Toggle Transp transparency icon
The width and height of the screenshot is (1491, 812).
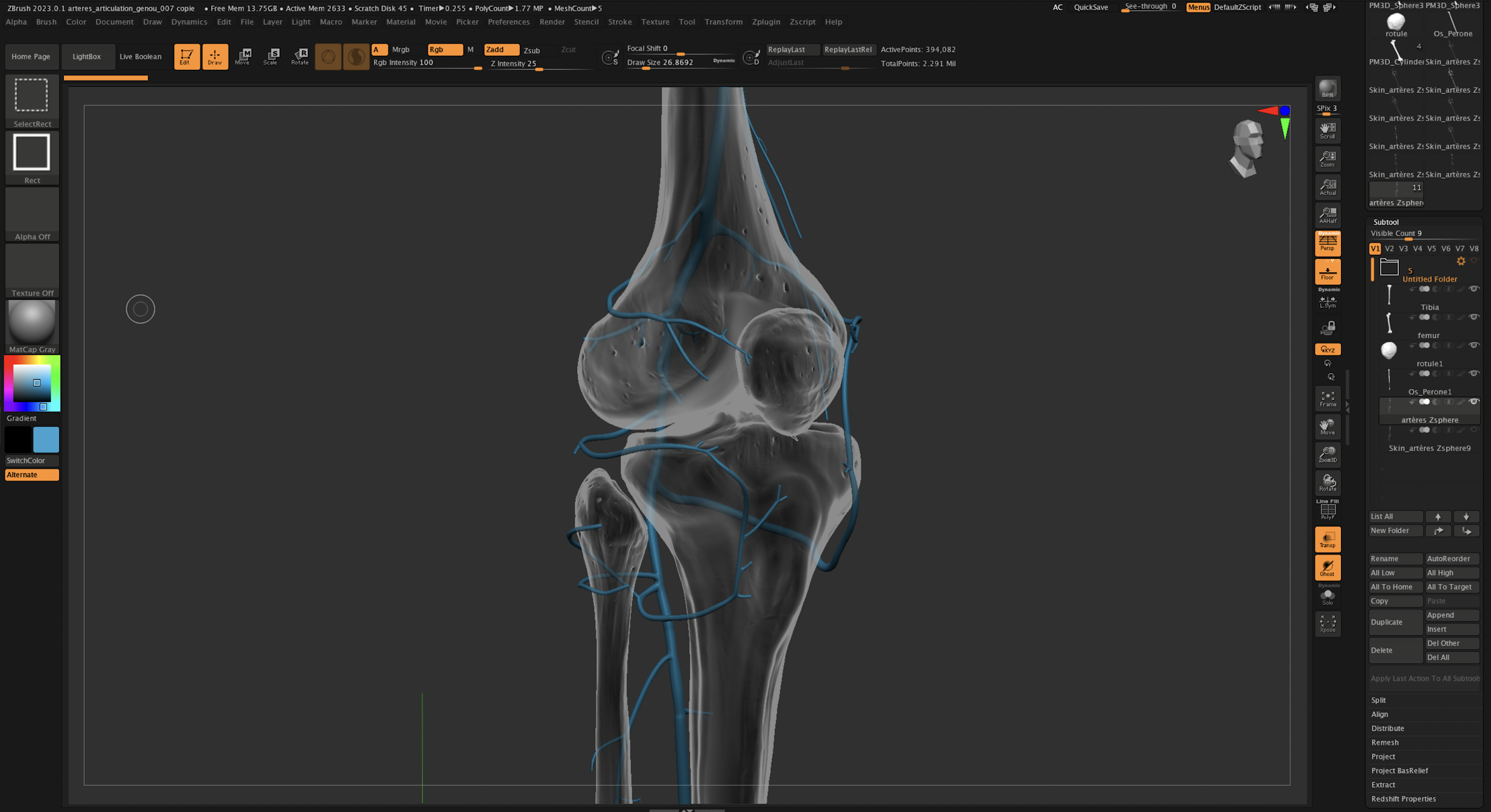tap(1327, 539)
